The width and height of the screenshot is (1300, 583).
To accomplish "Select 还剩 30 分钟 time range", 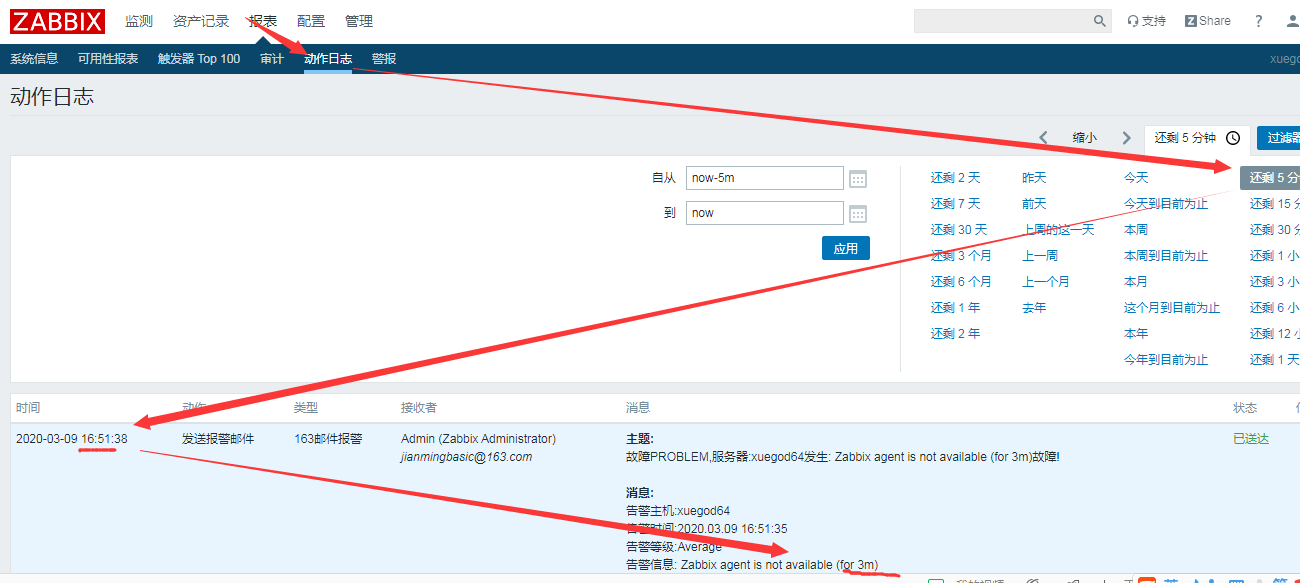I will pos(1275,230).
